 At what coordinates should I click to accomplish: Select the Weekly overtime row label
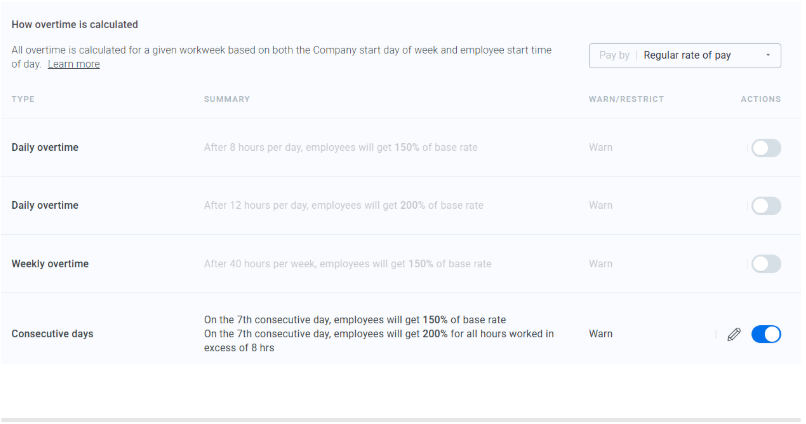[50, 264]
